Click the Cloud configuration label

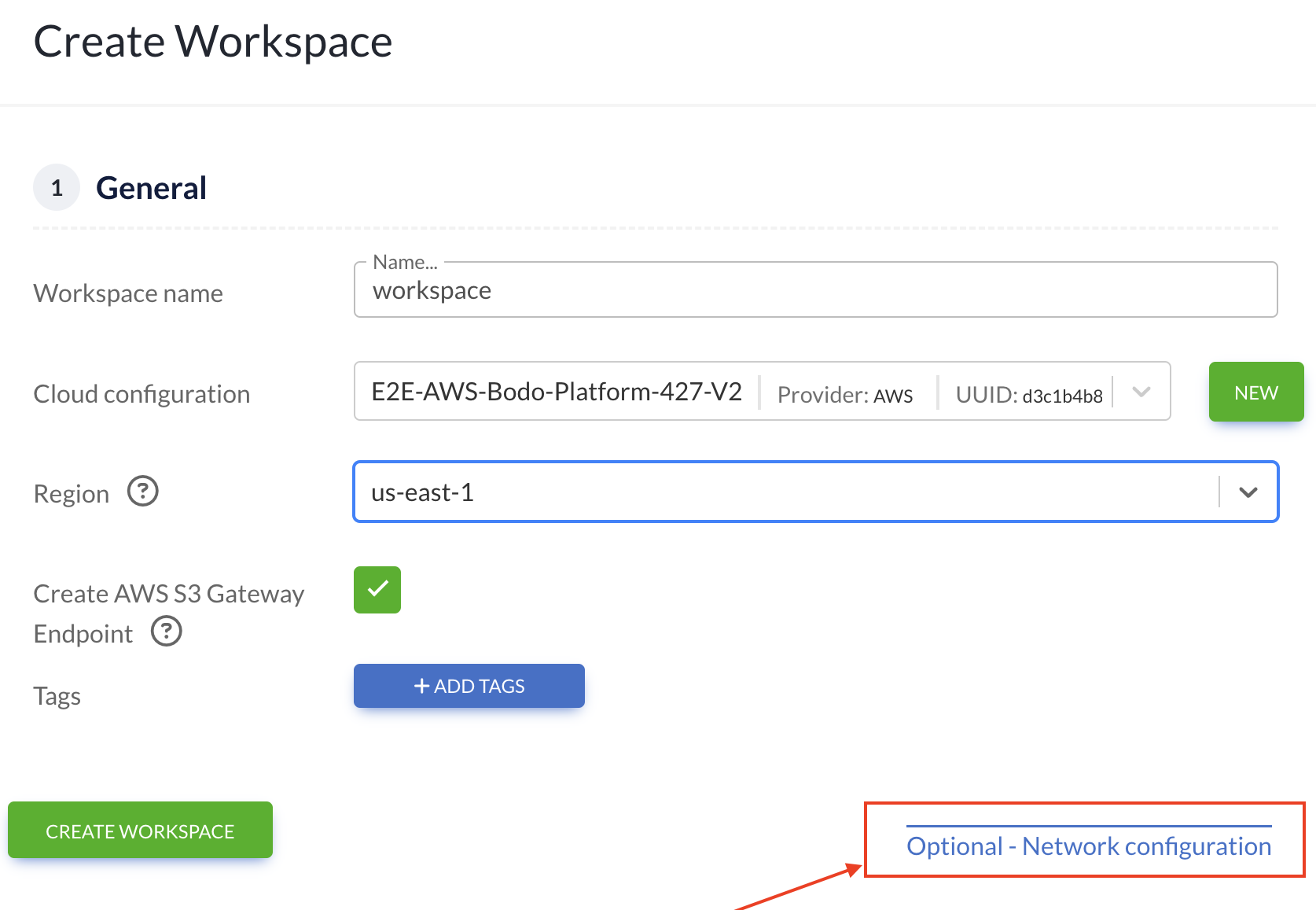pyautogui.click(x=142, y=393)
